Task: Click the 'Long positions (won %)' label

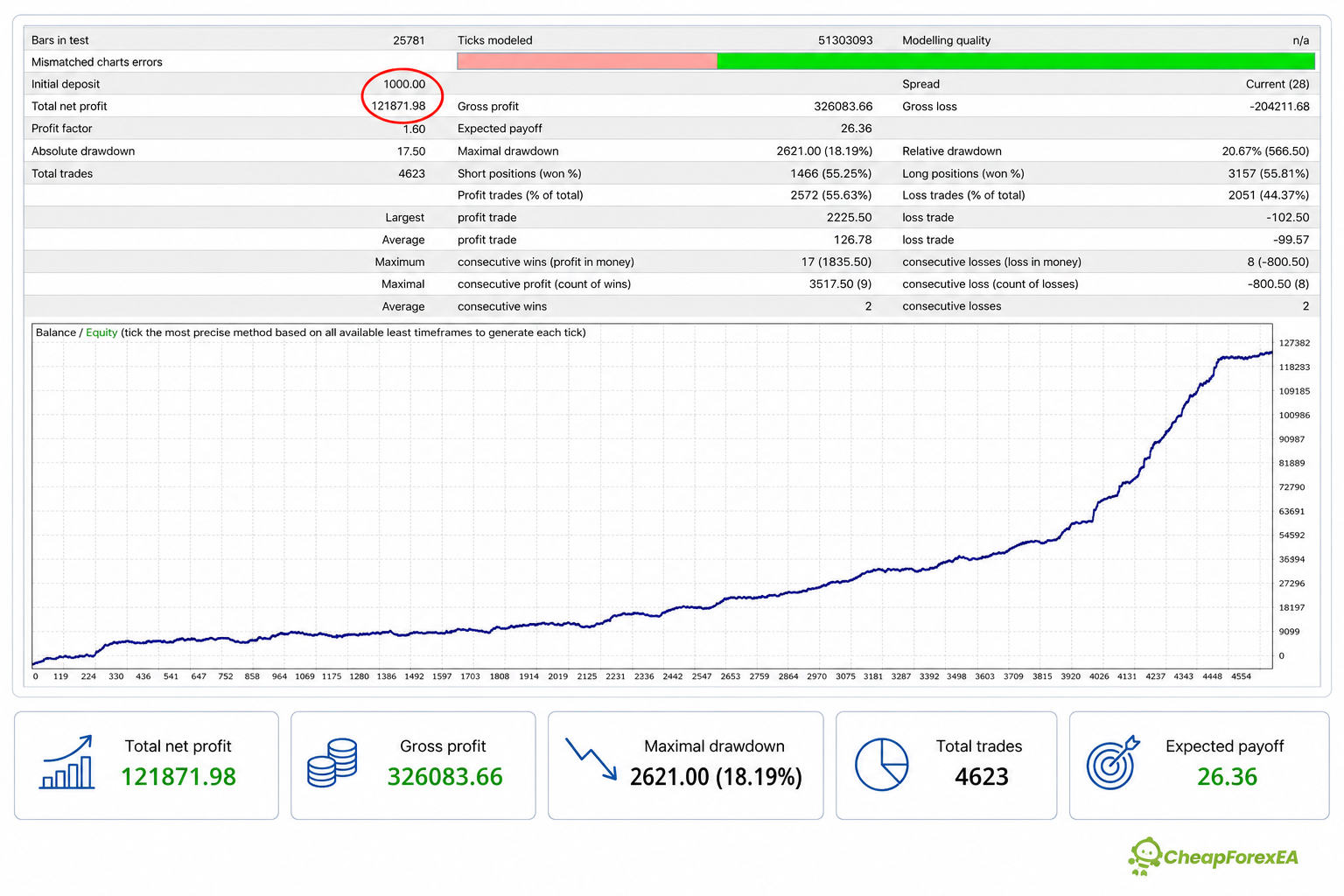Action: pos(963,173)
